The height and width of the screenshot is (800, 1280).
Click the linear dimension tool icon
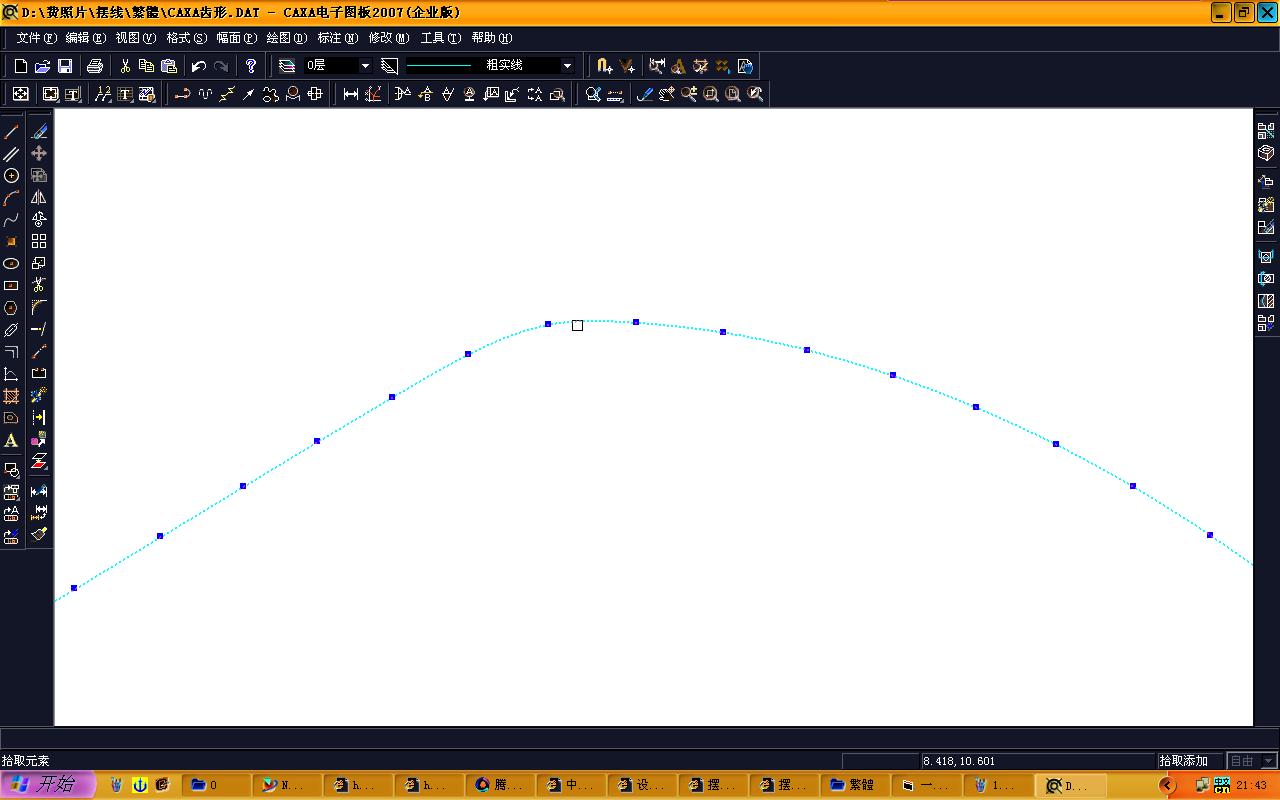pyautogui.click(x=351, y=94)
